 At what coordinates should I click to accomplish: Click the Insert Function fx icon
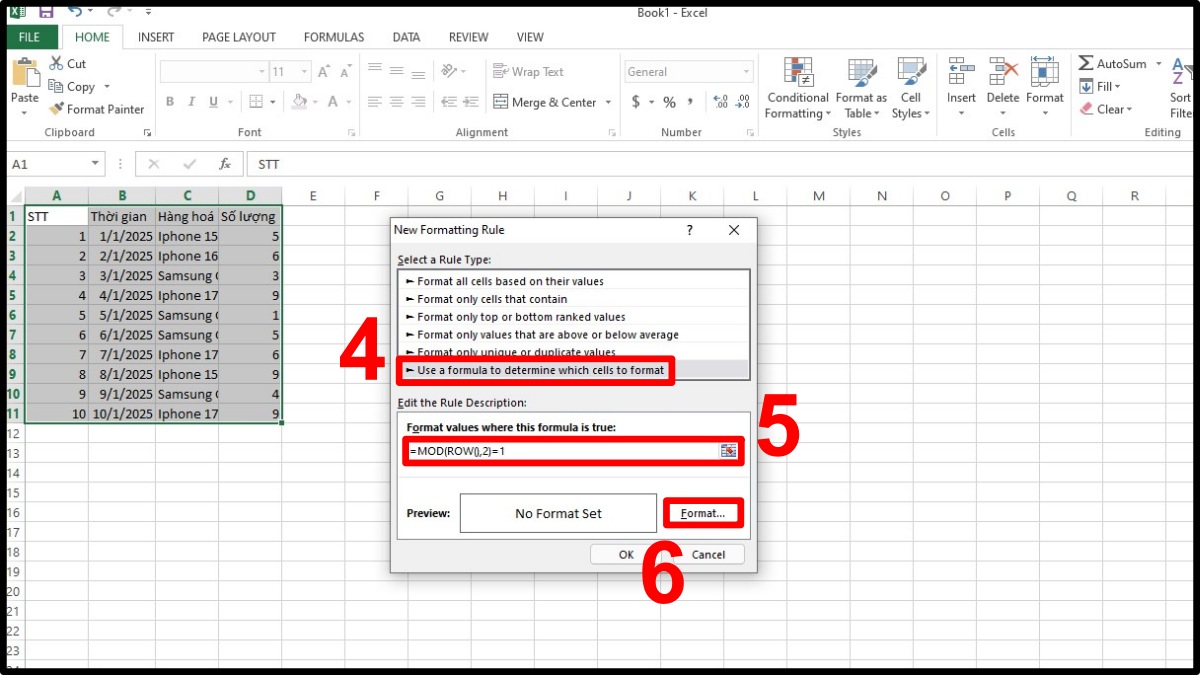[x=225, y=164]
